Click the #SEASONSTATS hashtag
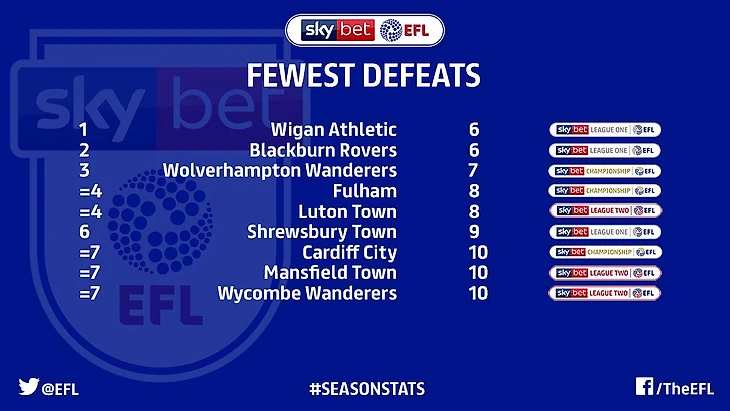This screenshot has height=411, width=730. point(364,387)
